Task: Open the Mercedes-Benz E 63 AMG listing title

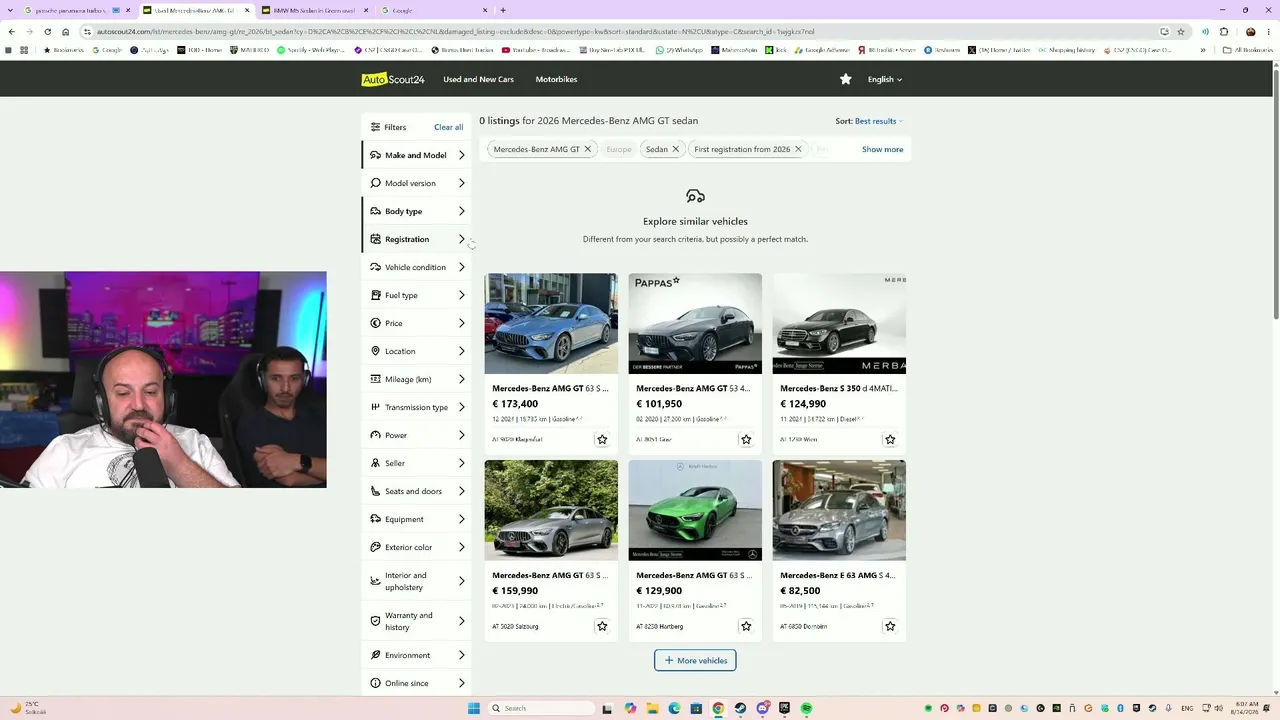Action: (838, 575)
